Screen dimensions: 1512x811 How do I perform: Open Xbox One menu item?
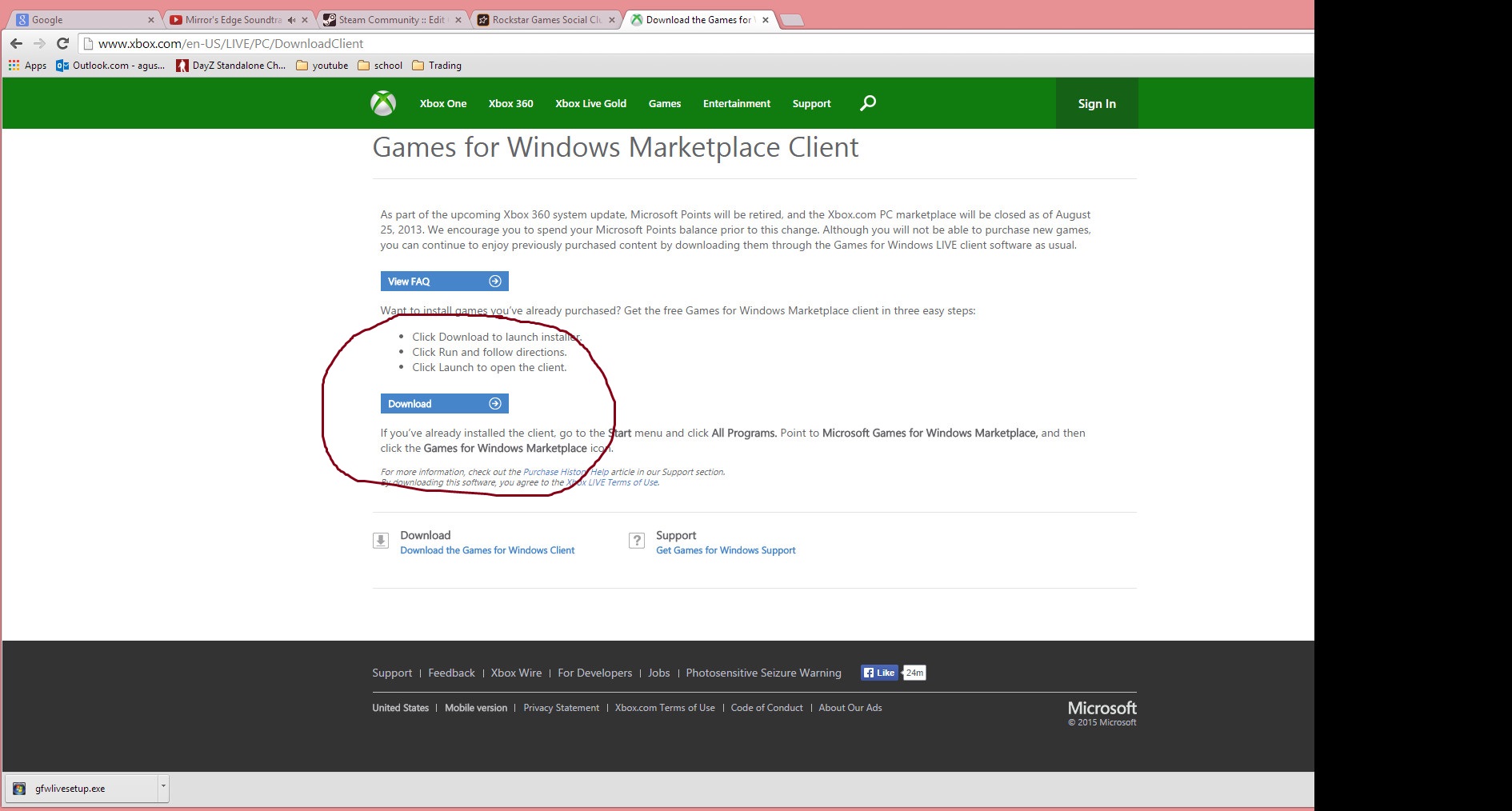tap(443, 103)
